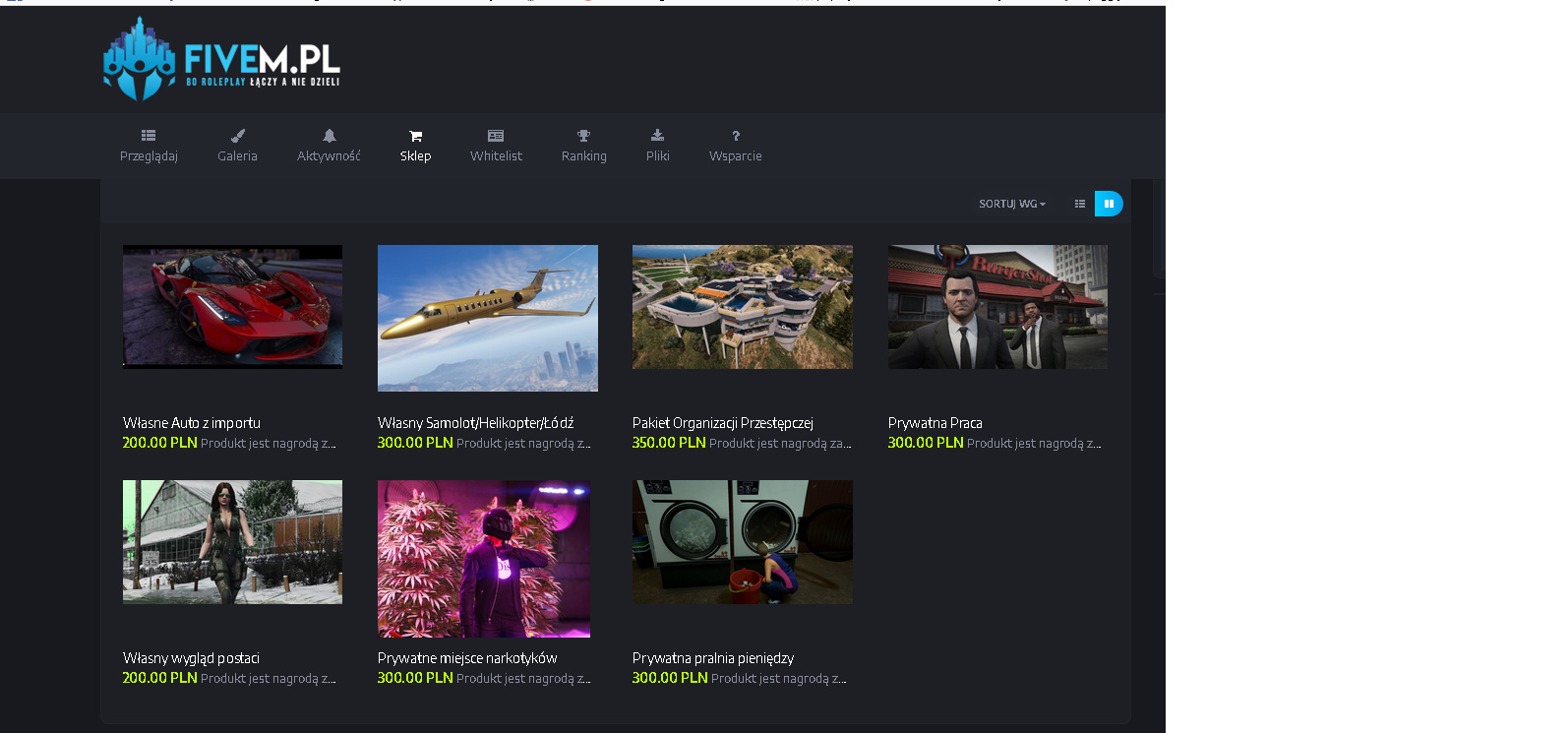Open the Aktywność menu label

pyautogui.click(x=329, y=156)
